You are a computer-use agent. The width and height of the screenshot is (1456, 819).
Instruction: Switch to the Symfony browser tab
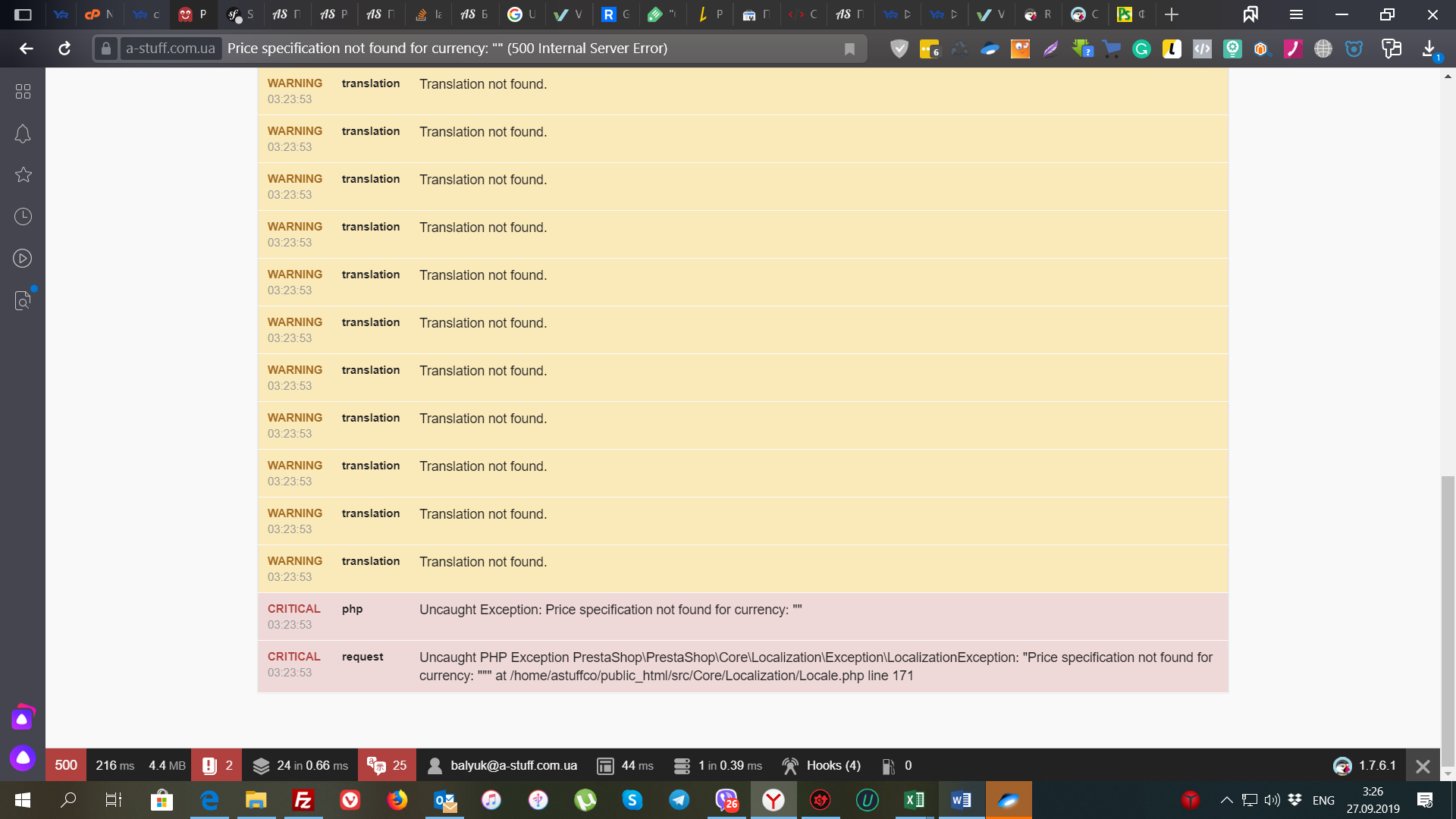tap(240, 14)
